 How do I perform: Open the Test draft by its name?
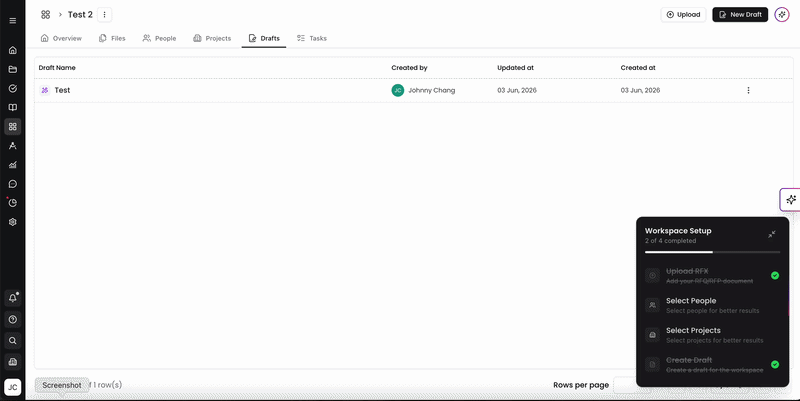point(62,90)
